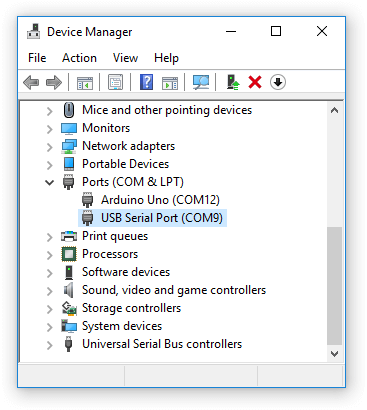Click the Processors chip icon

tap(69, 254)
